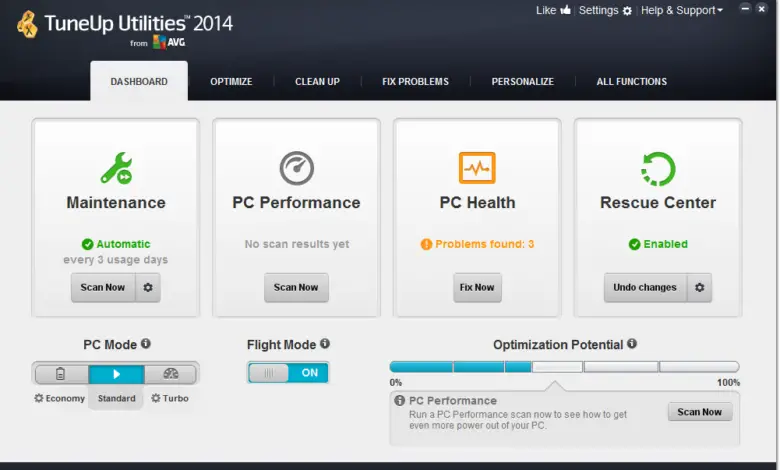Go to the Personalize tab
Viewport: 780px width, 470px height.
523,82
